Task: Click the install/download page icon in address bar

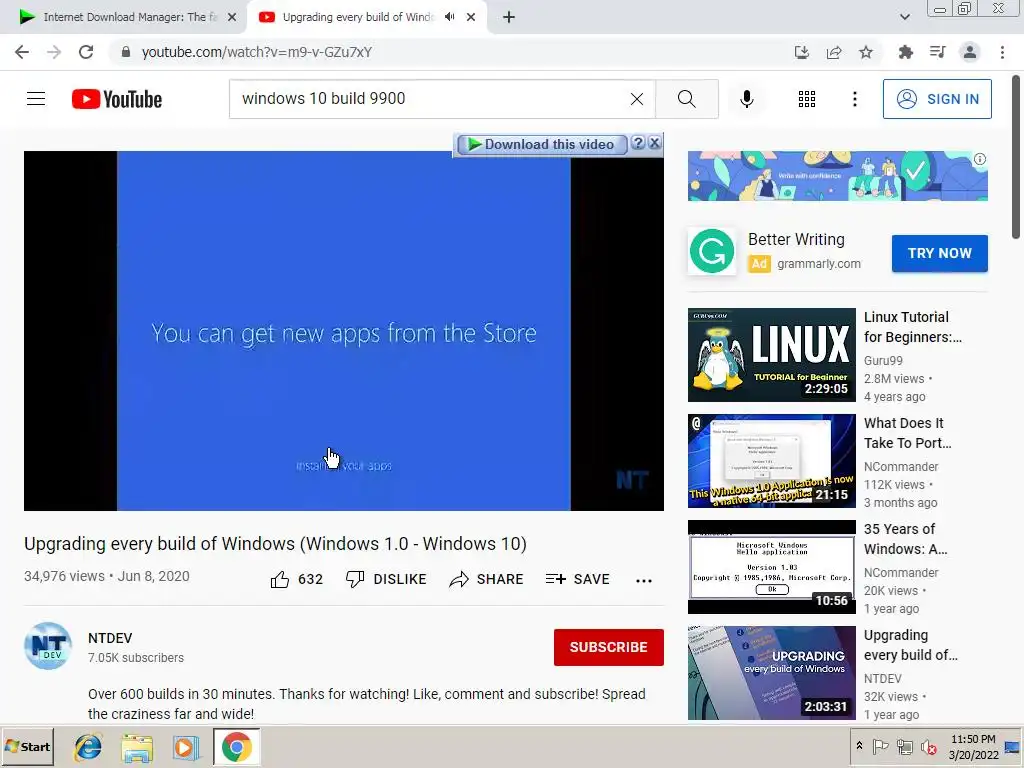Action: [x=802, y=52]
